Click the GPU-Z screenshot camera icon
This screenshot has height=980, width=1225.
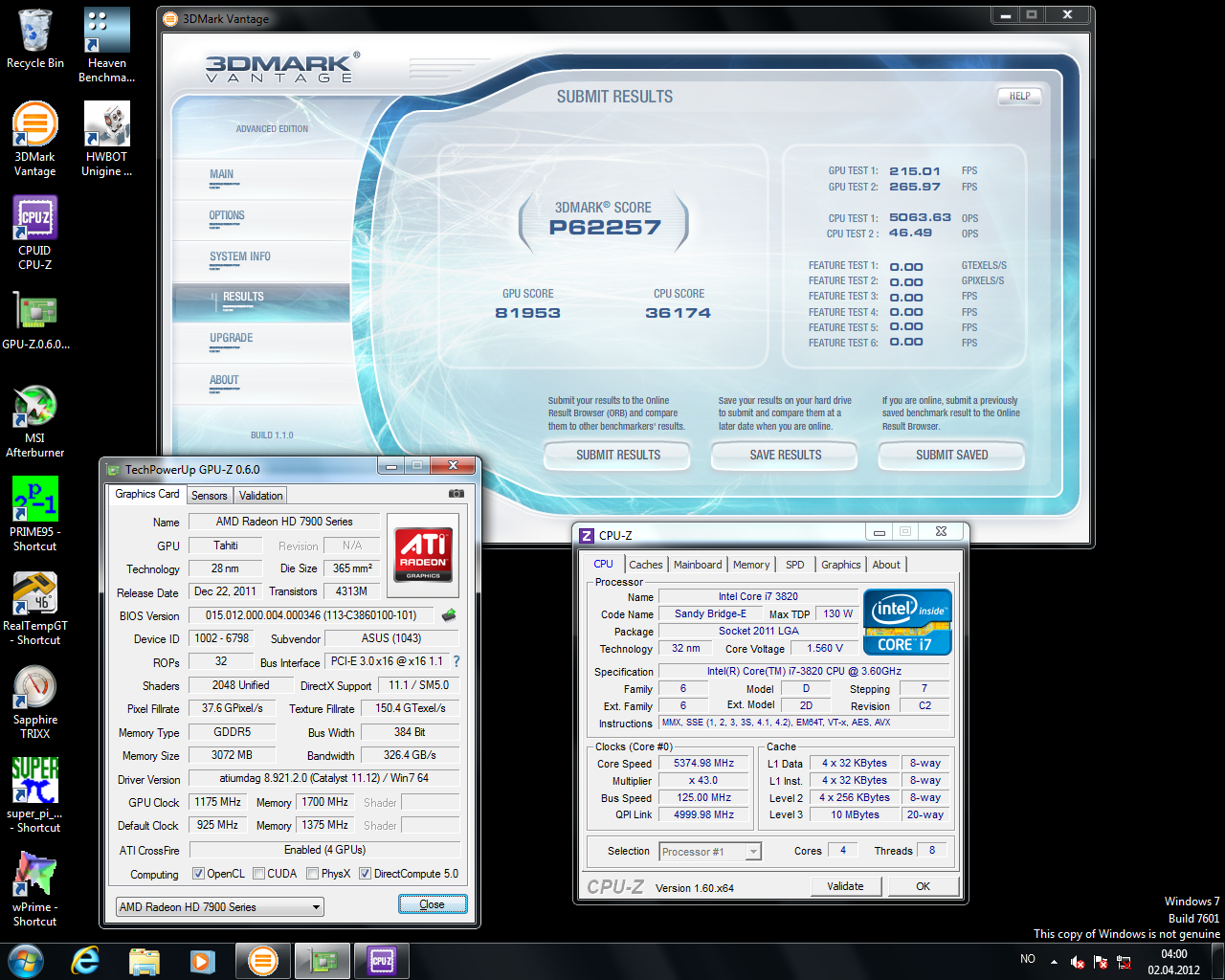457,494
